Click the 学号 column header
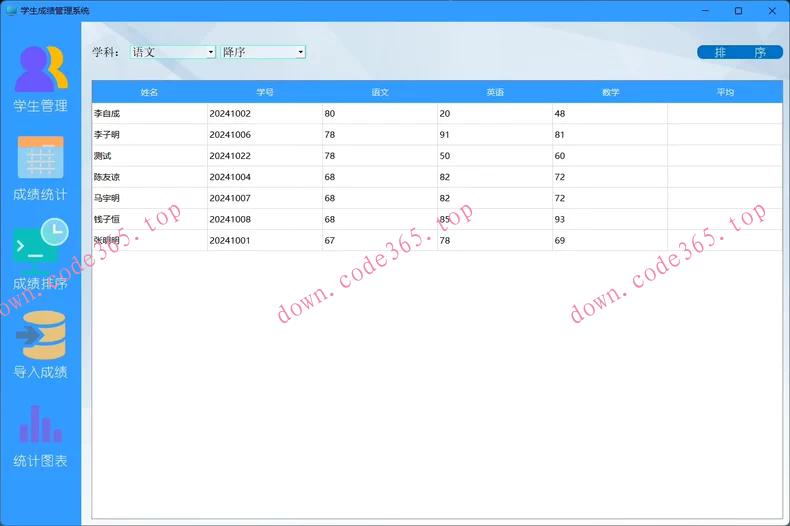This screenshot has width=790, height=526. coord(264,92)
